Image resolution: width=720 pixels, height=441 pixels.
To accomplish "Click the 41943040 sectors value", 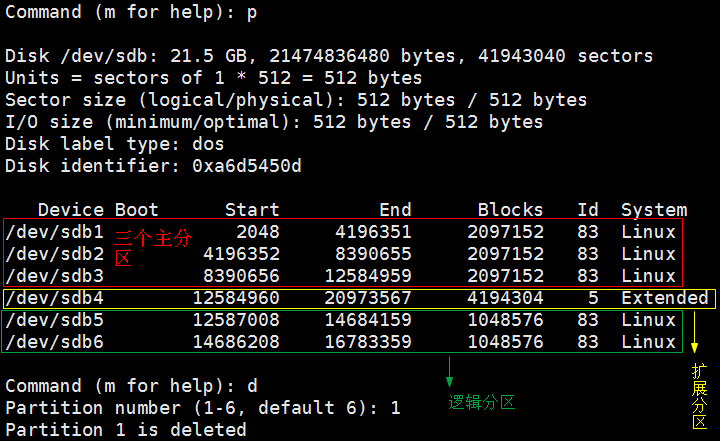I will 566,56.
